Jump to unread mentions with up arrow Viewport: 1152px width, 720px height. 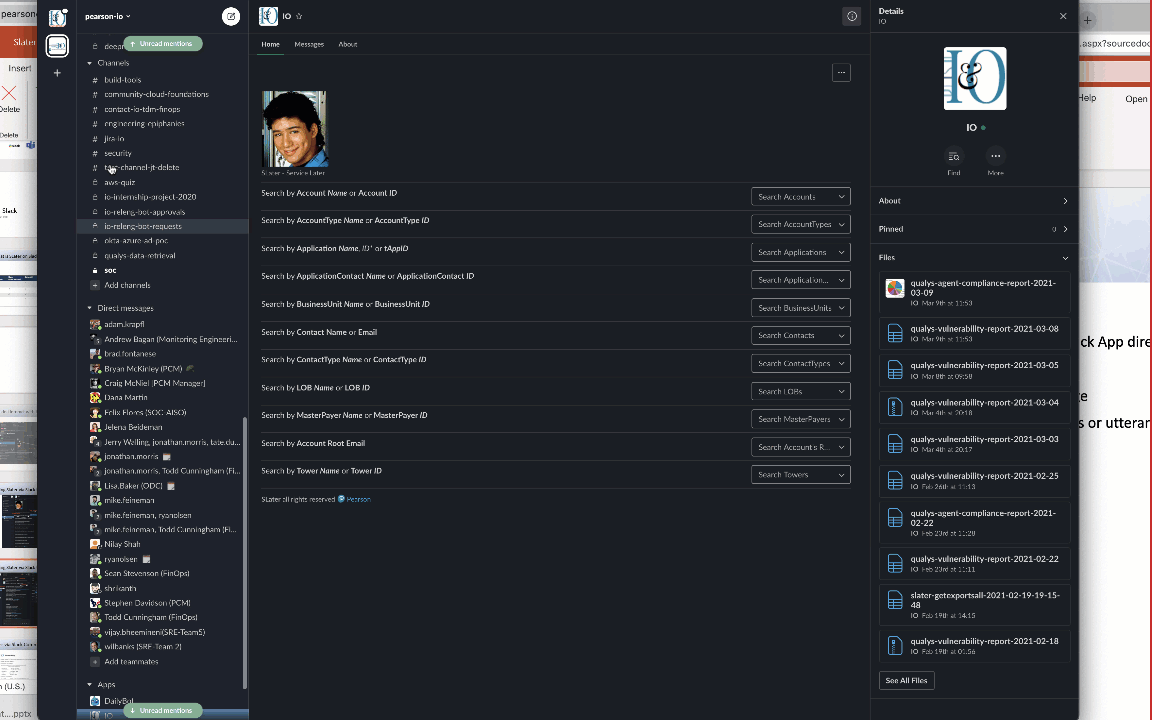tap(162, 44)
